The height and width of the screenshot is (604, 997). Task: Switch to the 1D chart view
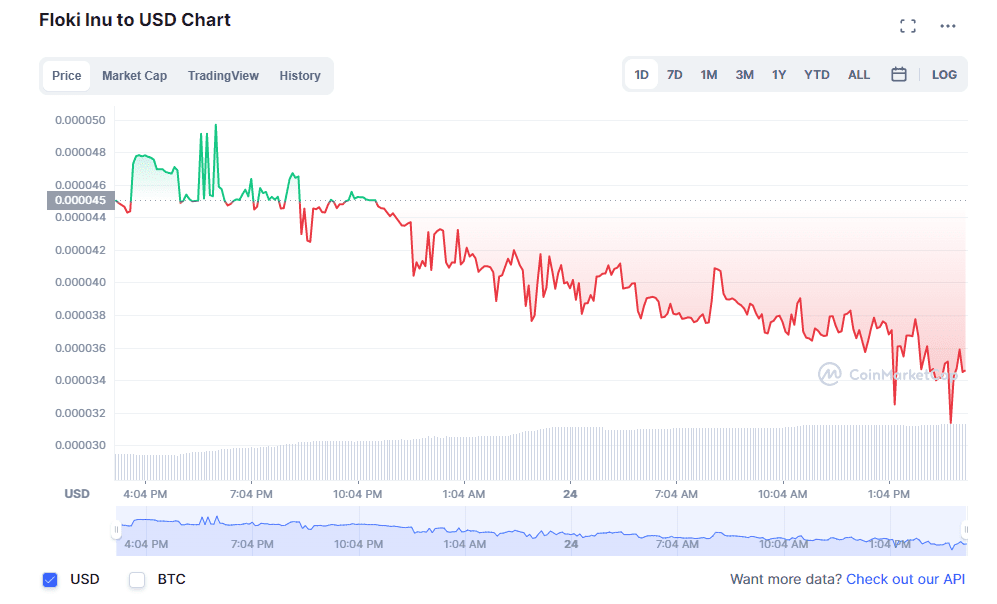point(641,74)
